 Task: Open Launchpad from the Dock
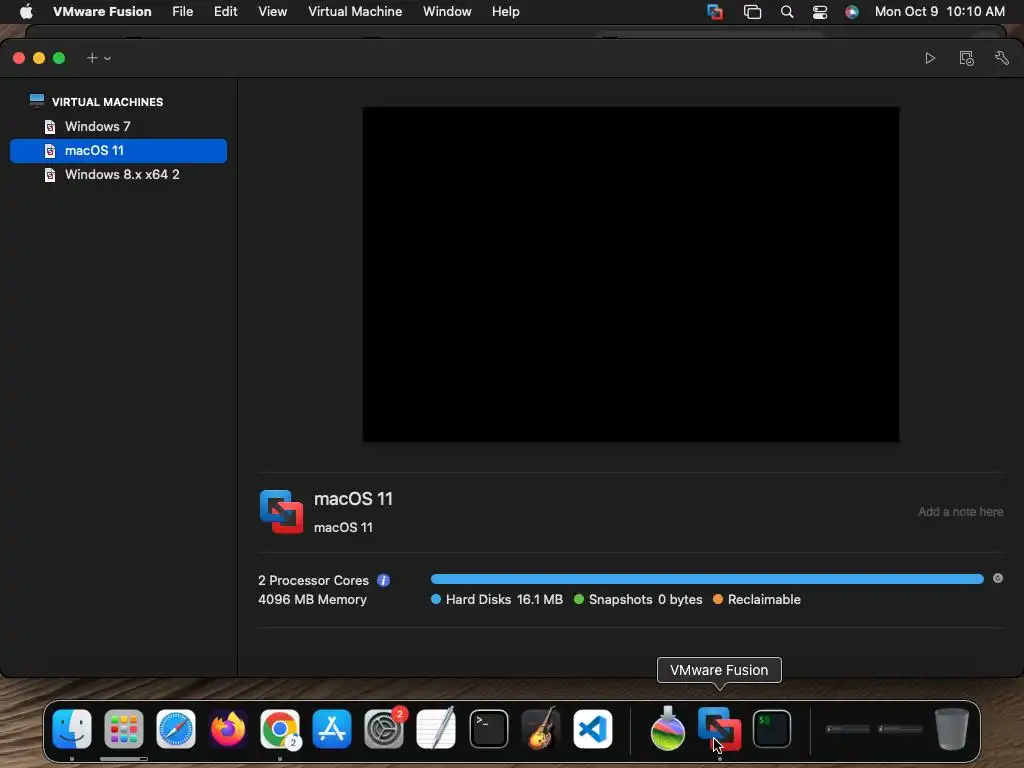(123, 729)
